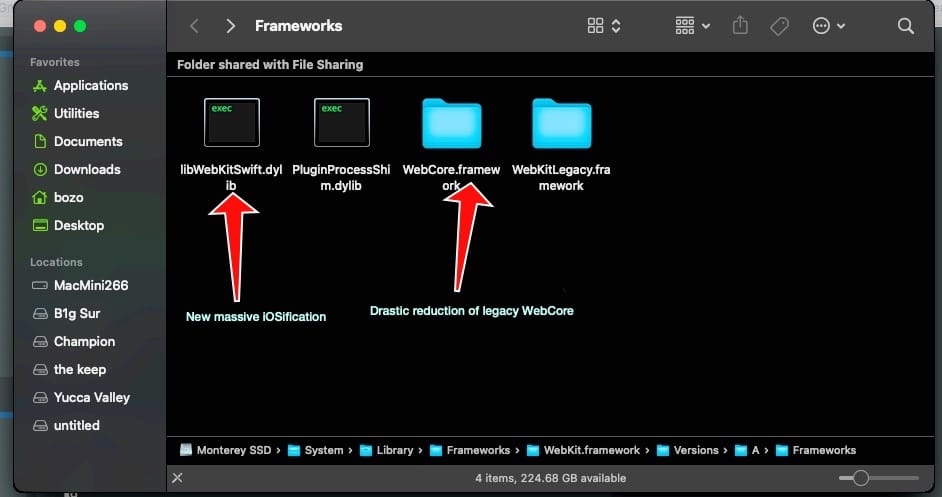Click the last Frameworks path segment
Viewport: 942px width, 497px height.
point(816,450)
